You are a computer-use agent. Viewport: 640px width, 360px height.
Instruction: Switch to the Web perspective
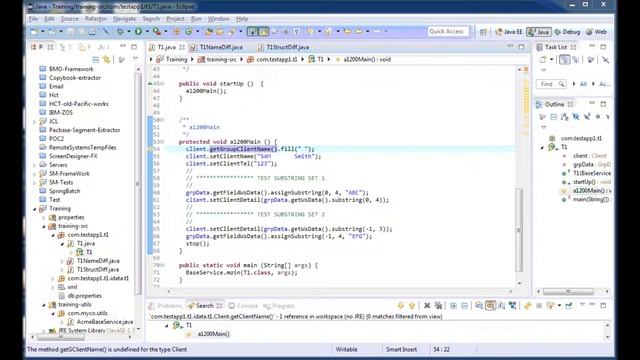[x=596, y=32]
